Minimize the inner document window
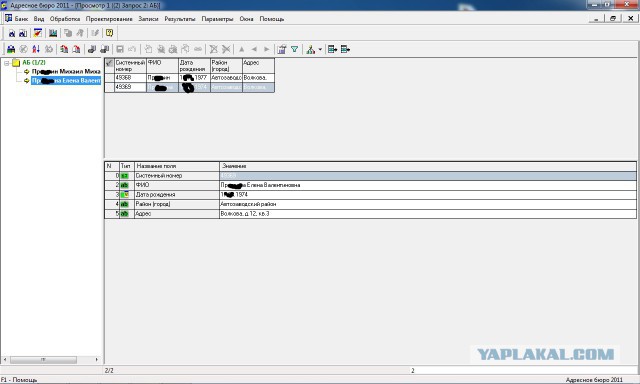 596,18
